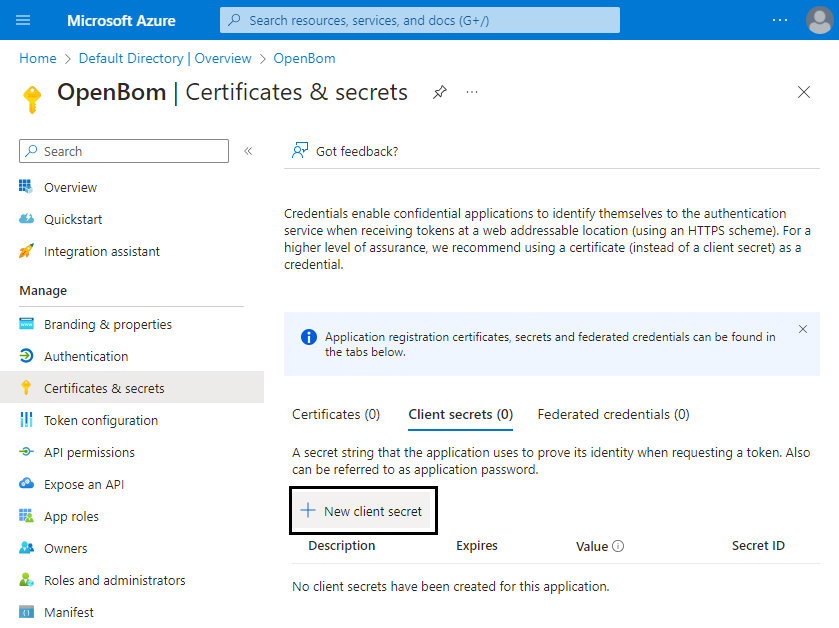Open more options beside the pin icon
This screenshot has width=839, height=628.
click(471, 92)
